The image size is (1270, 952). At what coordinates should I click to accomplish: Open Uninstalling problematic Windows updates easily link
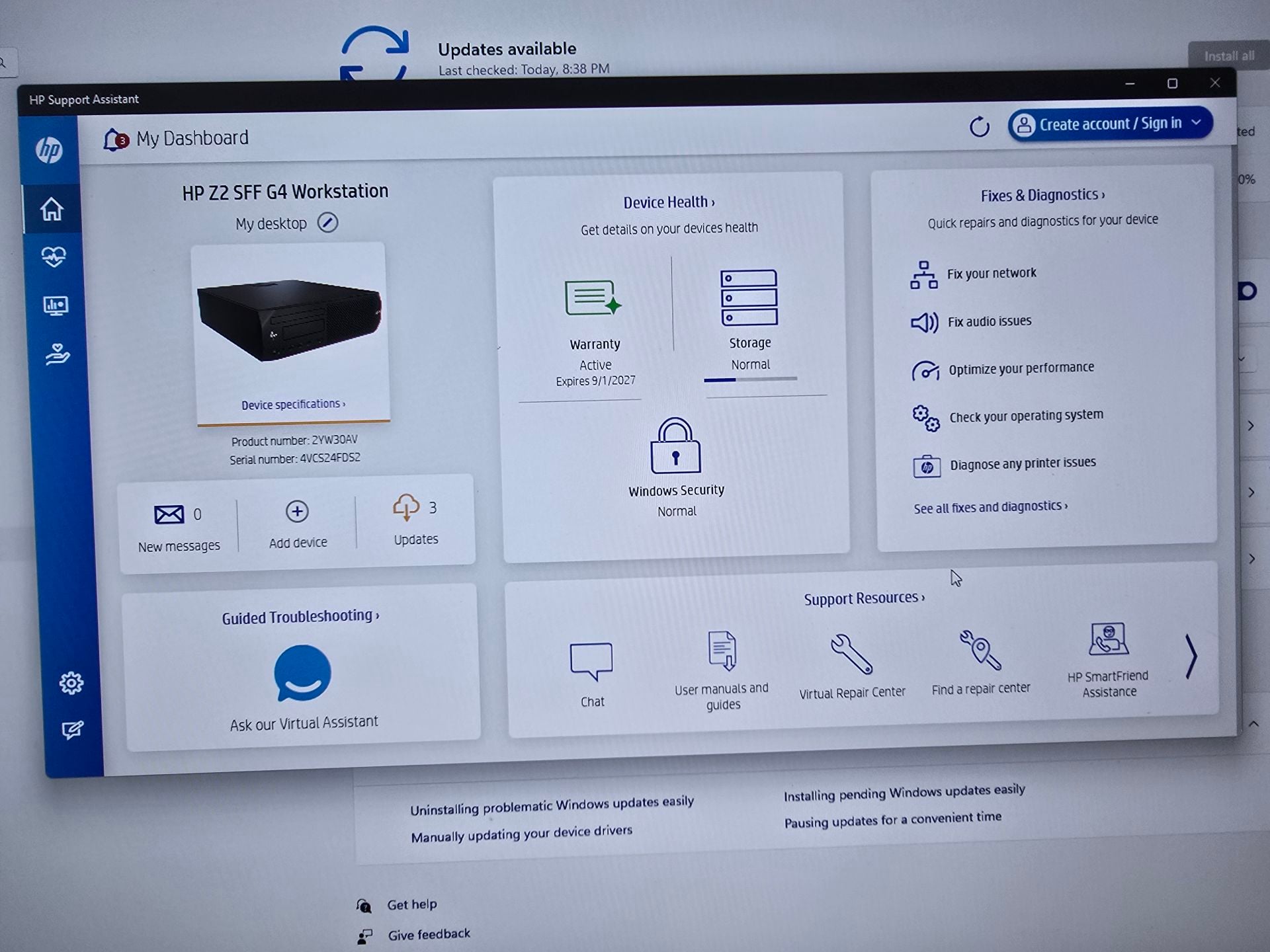click(x=552, y=805)
